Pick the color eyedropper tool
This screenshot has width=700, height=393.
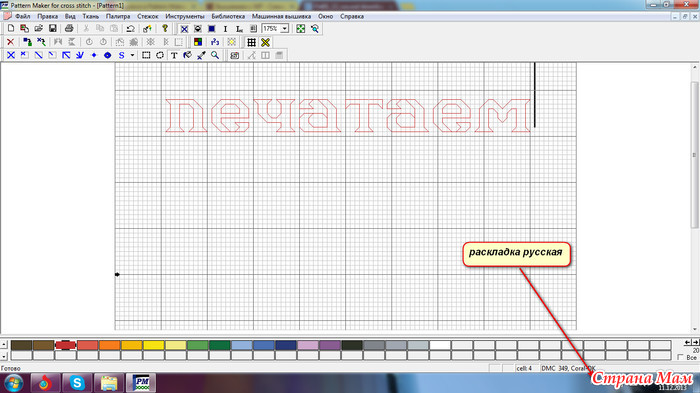click(x=201, y=55)
